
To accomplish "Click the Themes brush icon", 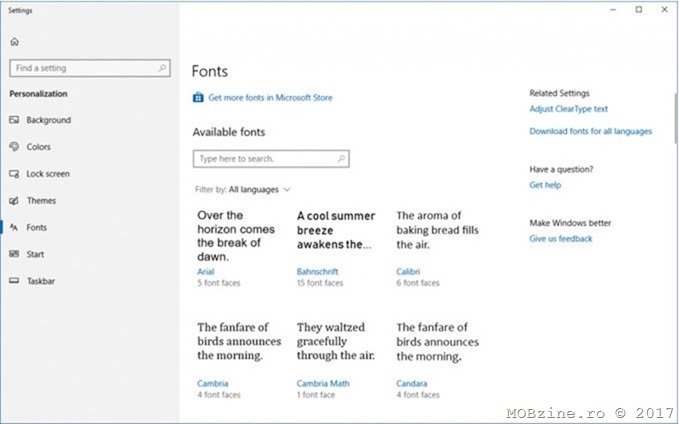I will coord(14,201).
